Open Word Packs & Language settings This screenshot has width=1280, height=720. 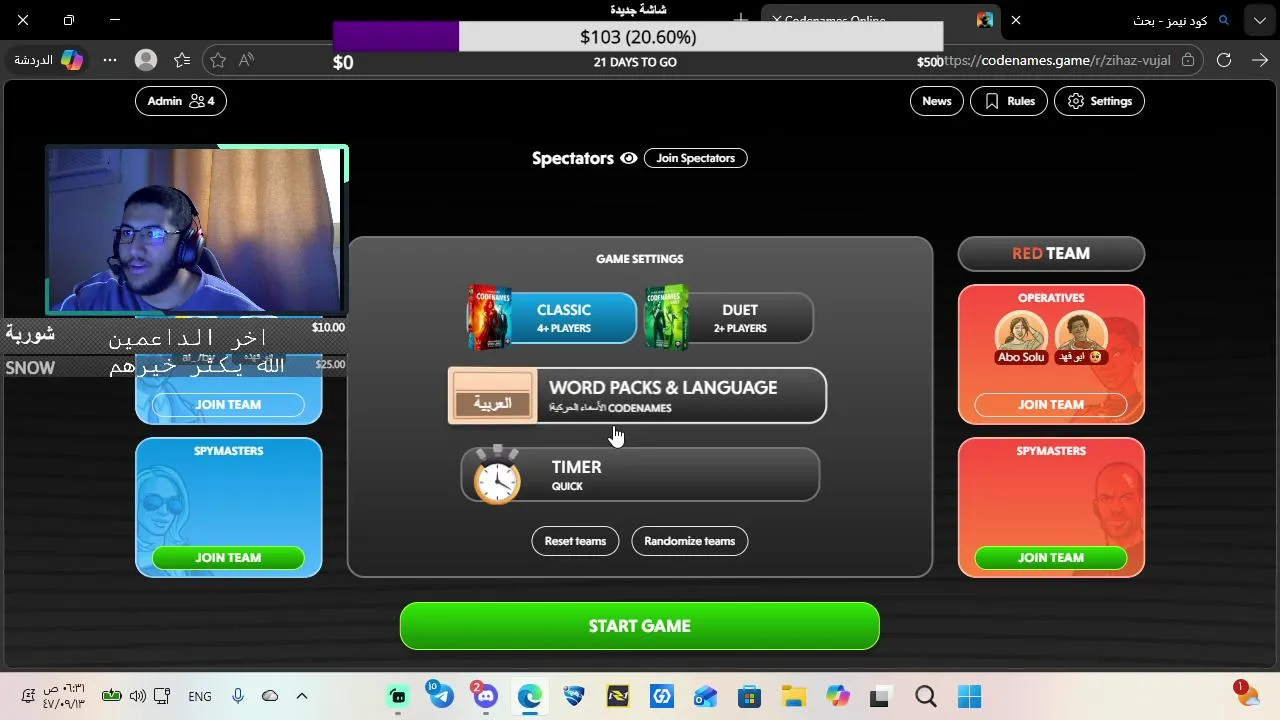coord(637,396)
